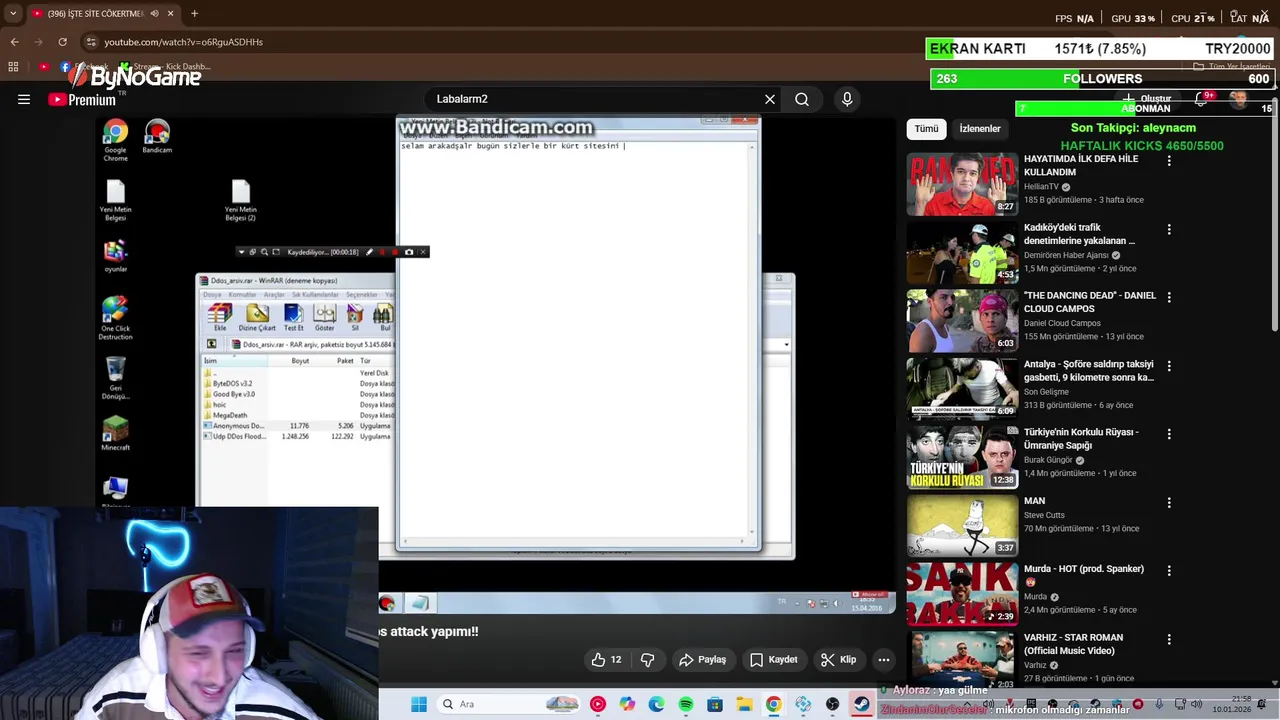
Task: Dislike the current video
Action: pos(647,660)
